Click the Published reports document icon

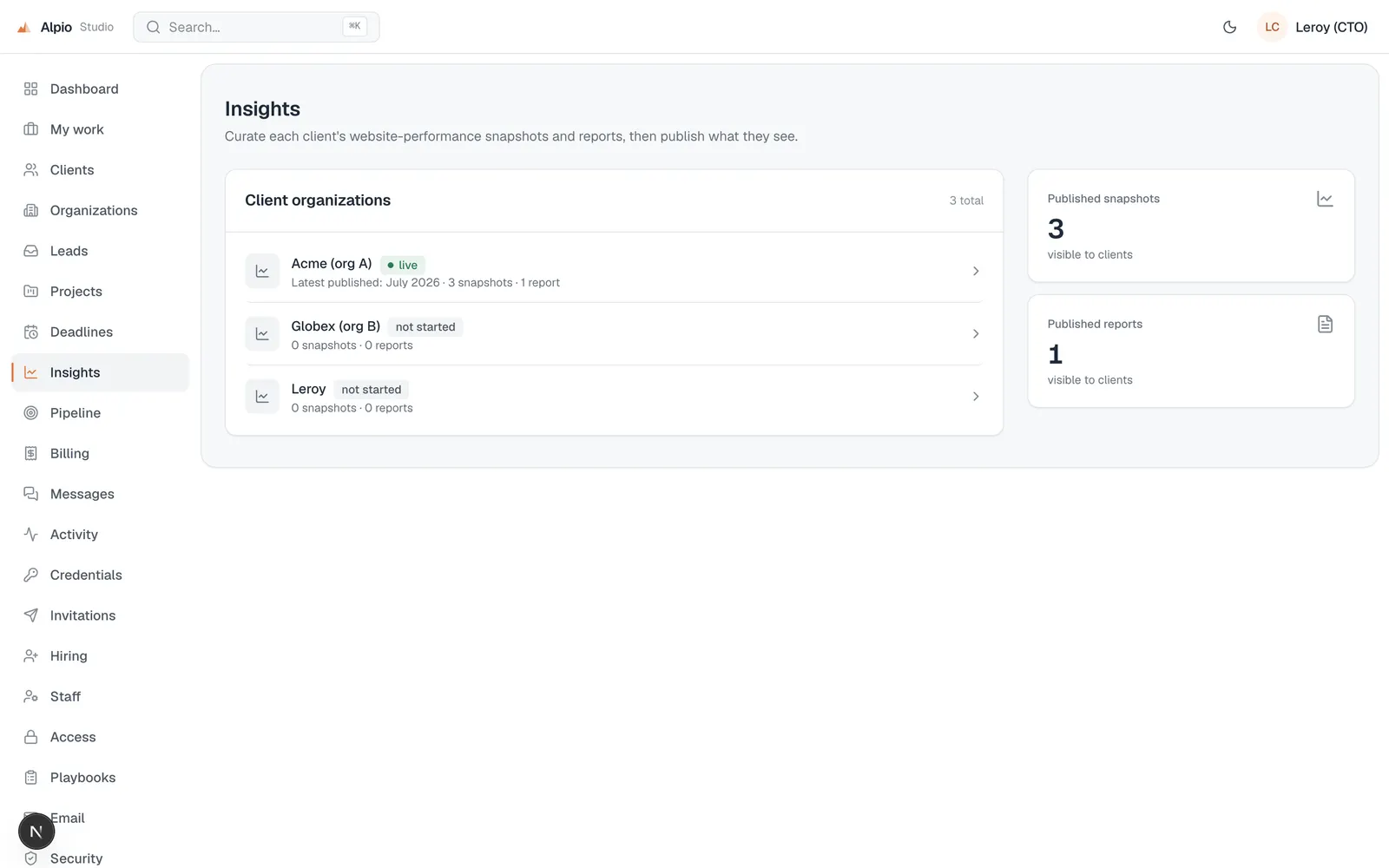pyautogui.click(x=1325, y=325)
